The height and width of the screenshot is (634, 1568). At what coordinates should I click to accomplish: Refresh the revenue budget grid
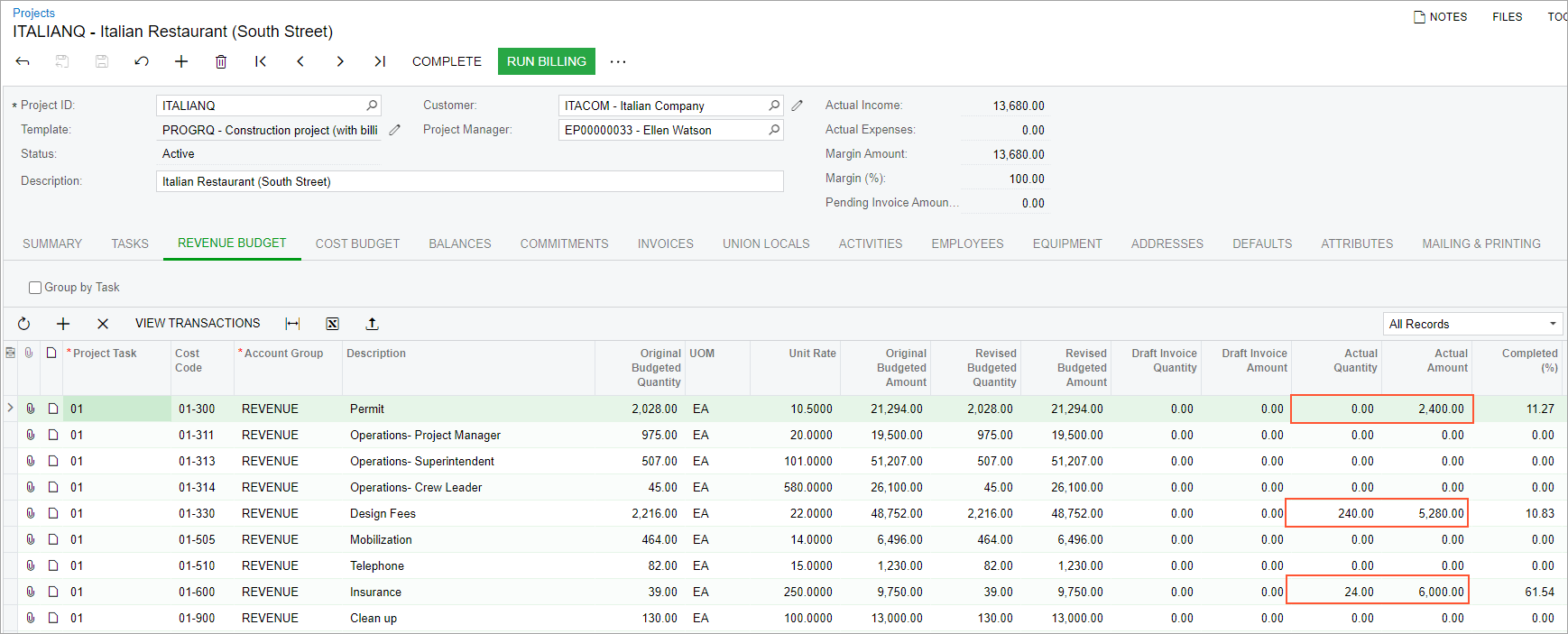[24, 324]
